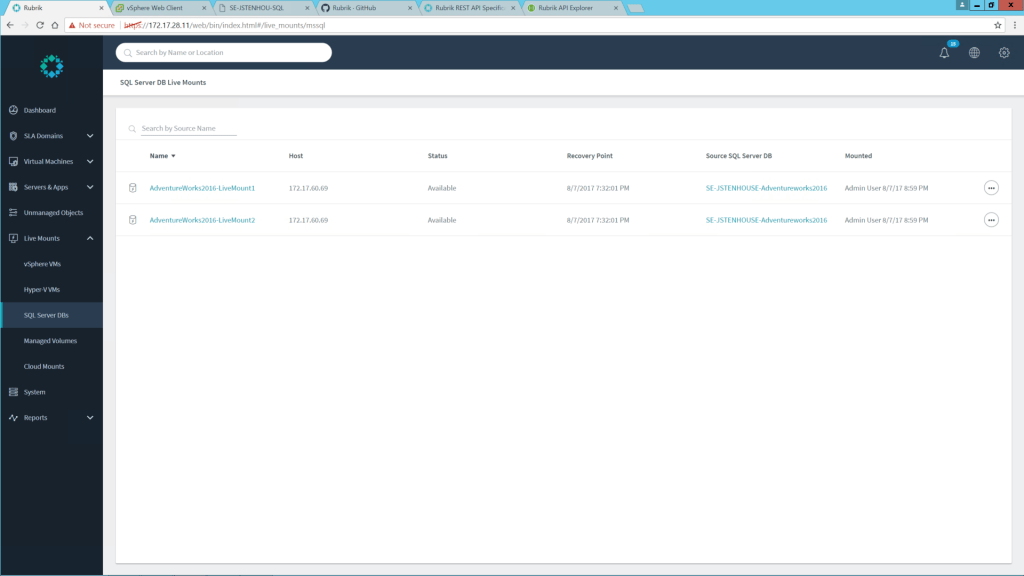This screenshot has width=1024, height=576.
Task: Click the notifications bell icon
Action: 944,53
